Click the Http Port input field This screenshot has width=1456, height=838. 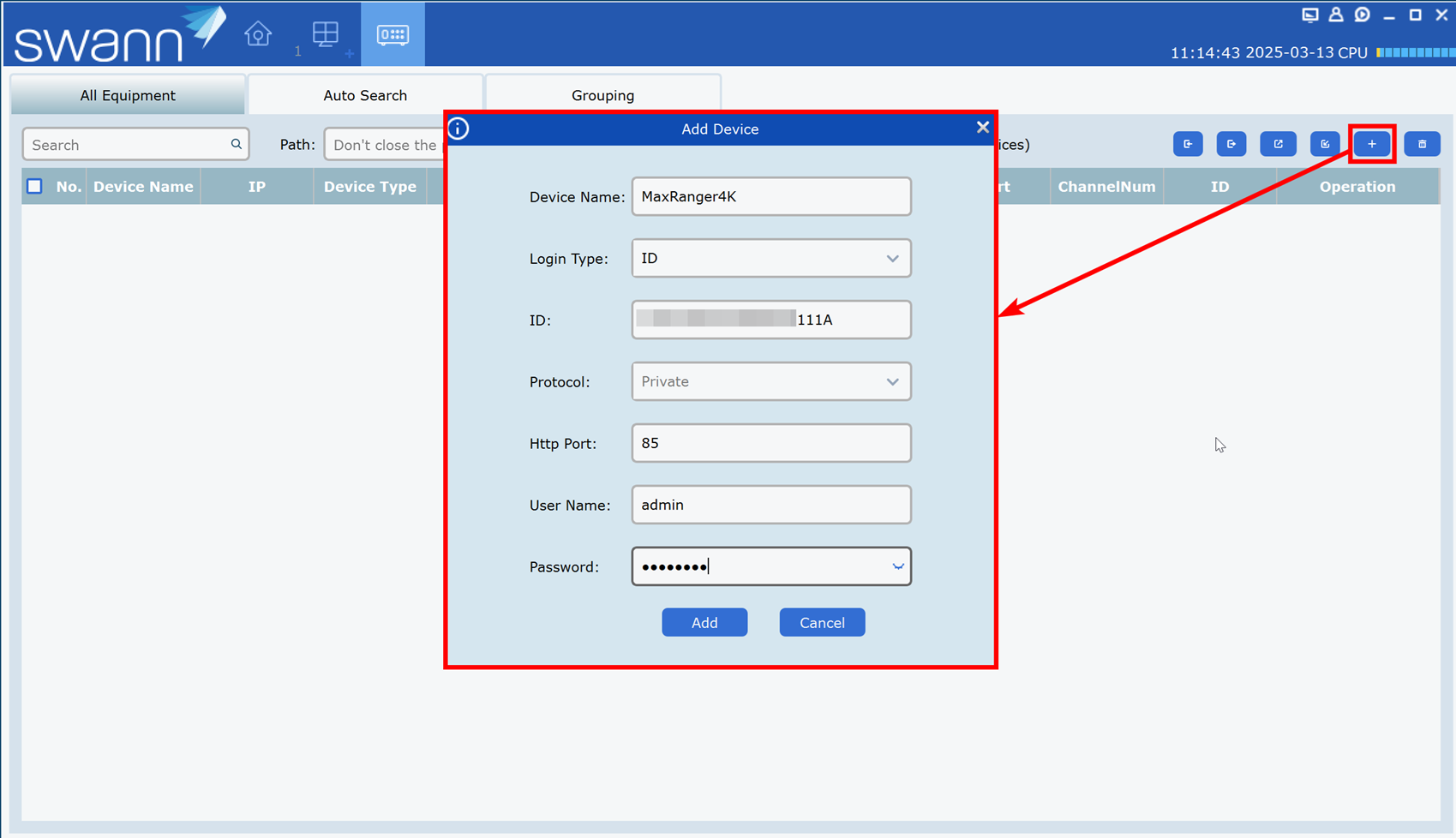[770, 443]
